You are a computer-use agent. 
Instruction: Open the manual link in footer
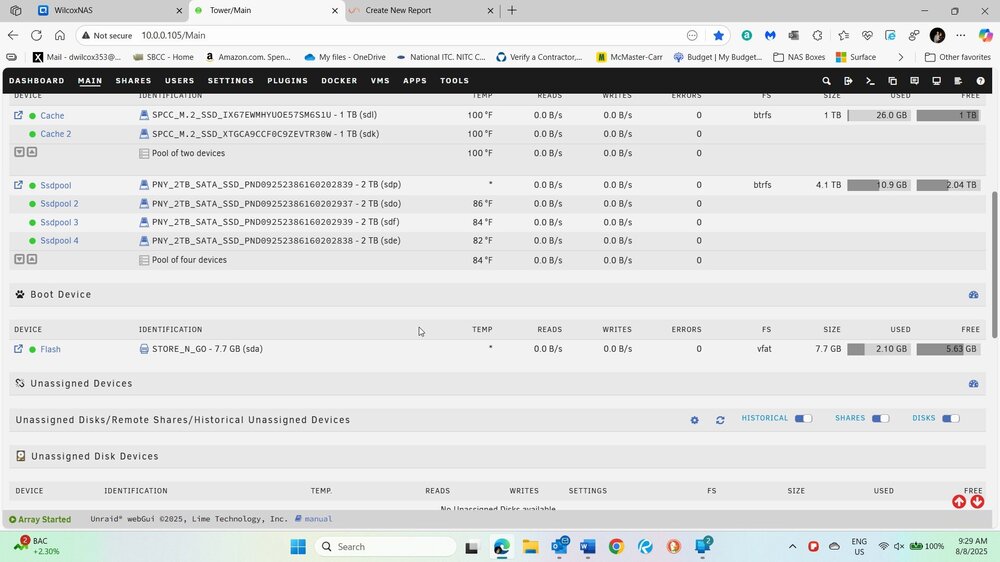[x=318, y=519]
